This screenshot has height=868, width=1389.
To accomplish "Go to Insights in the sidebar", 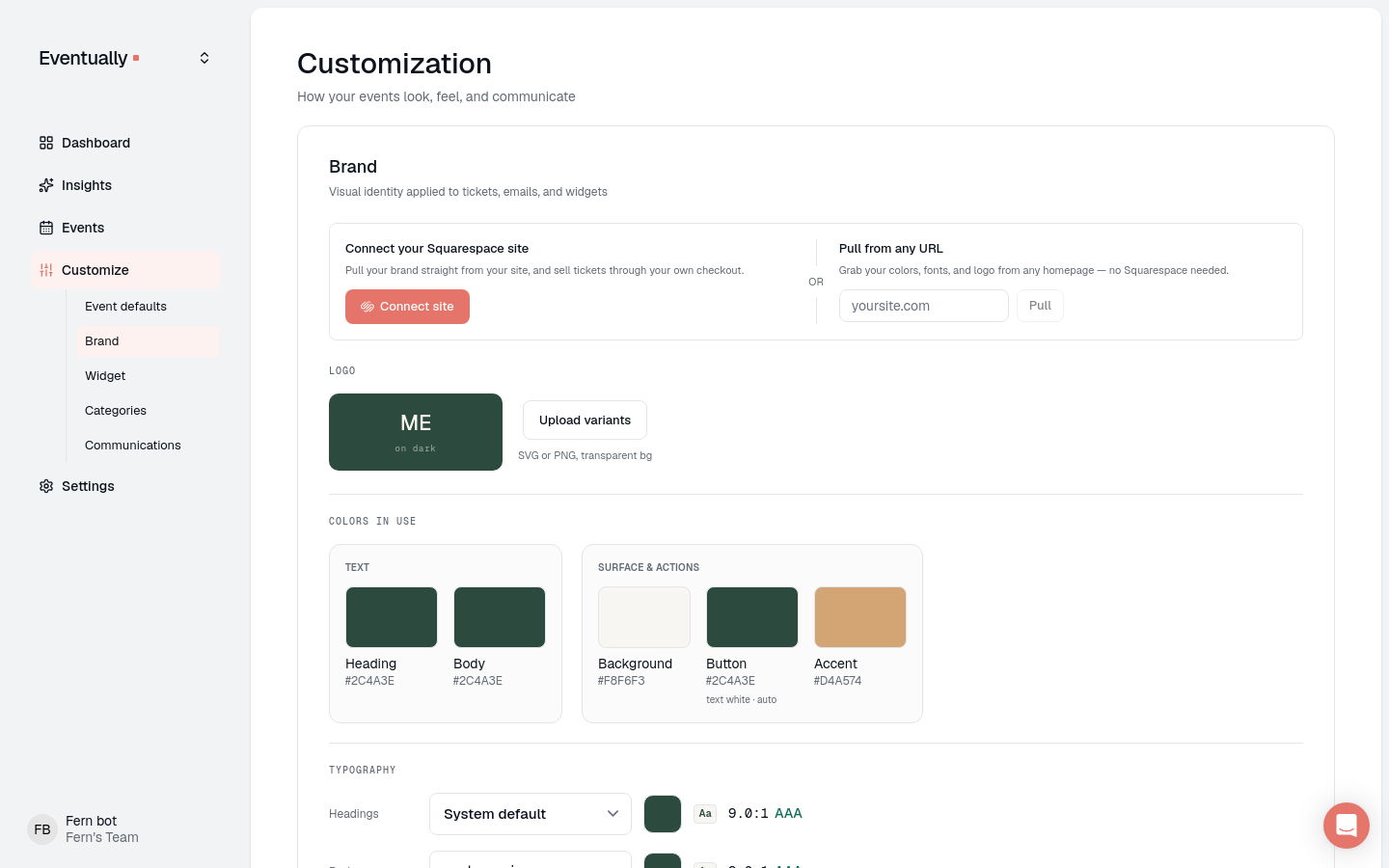I will 125,185.
